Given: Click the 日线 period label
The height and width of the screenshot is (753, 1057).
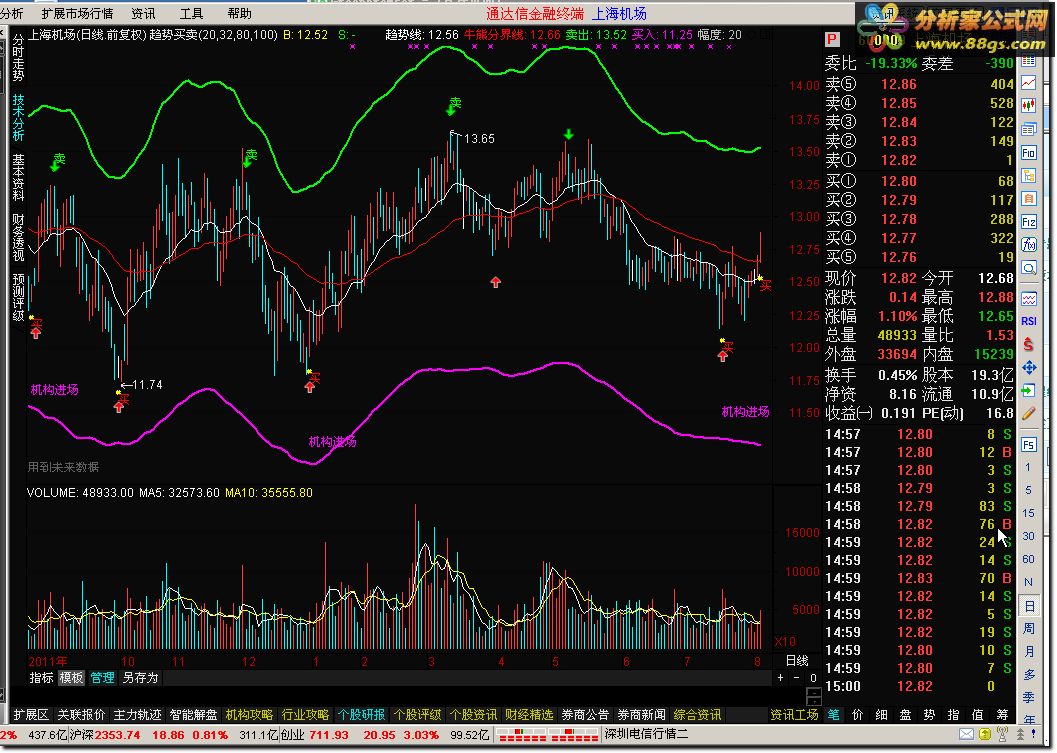Looking at the screenshot, I should pyautogui.click(x=797, y=660).
